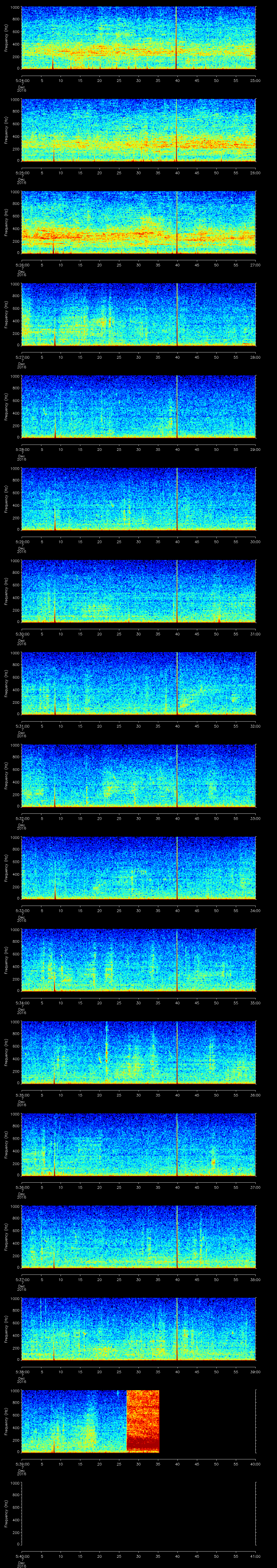
Task: Click the spectrogram panel starting at 5:24:00
Action: coord(138,38)
